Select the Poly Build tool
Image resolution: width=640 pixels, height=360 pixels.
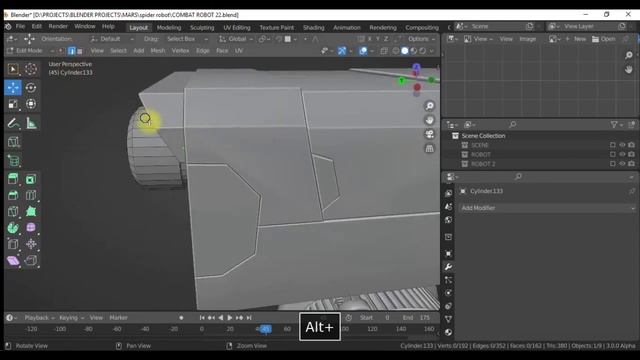pyautogui.click(x=31, y=211)
